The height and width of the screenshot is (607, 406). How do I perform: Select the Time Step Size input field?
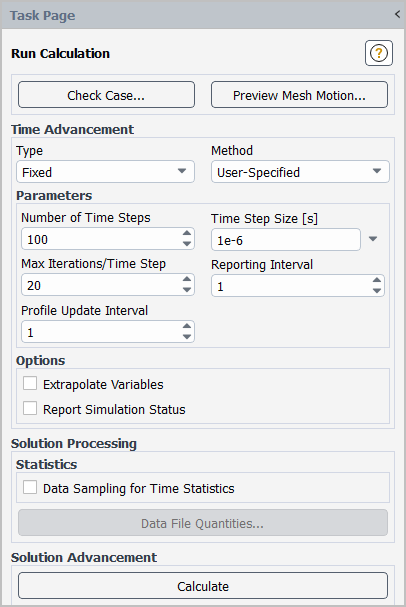click(x=286, y=240)
